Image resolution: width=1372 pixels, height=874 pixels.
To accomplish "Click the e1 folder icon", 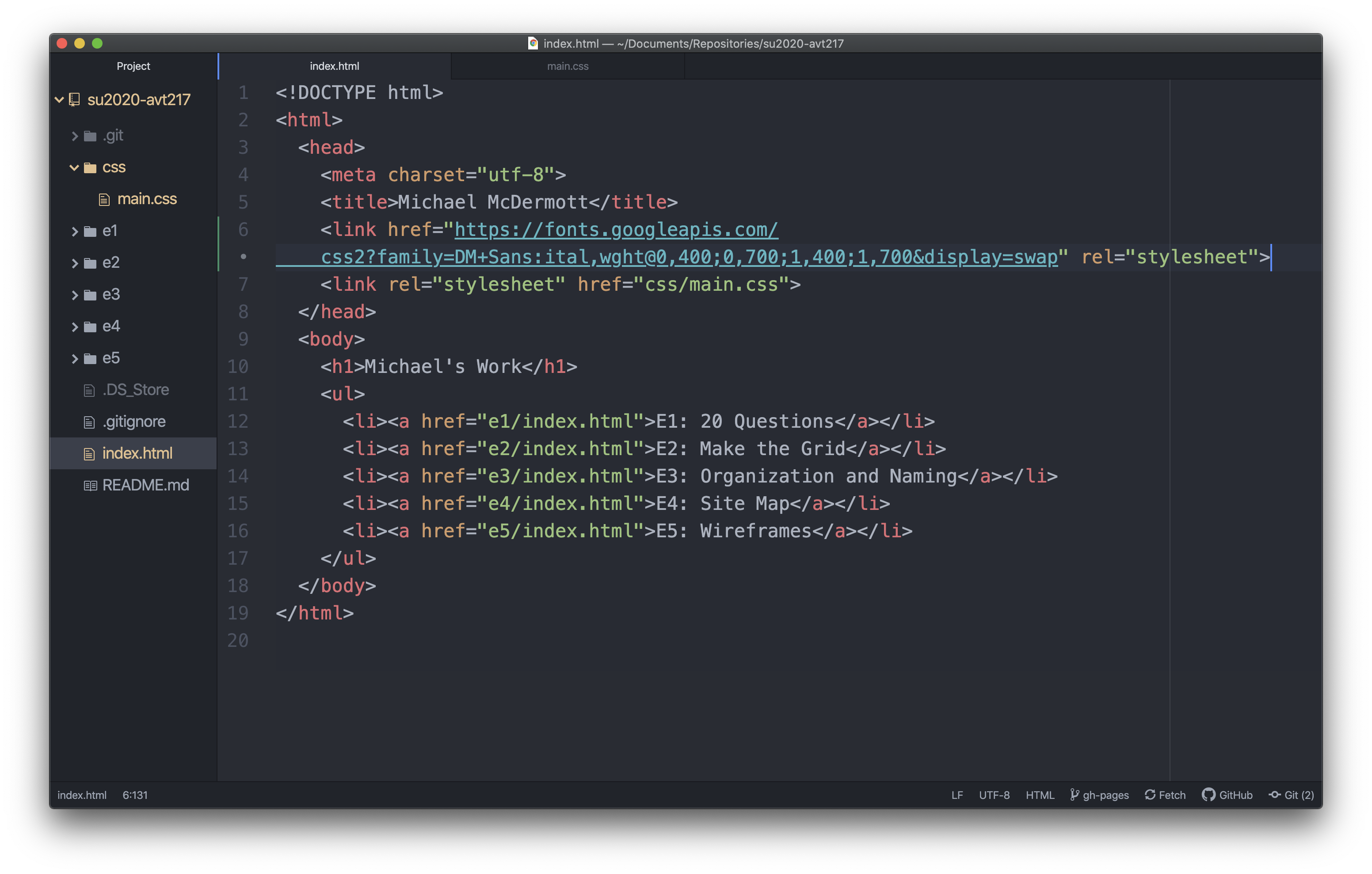I will coord(90,231).
